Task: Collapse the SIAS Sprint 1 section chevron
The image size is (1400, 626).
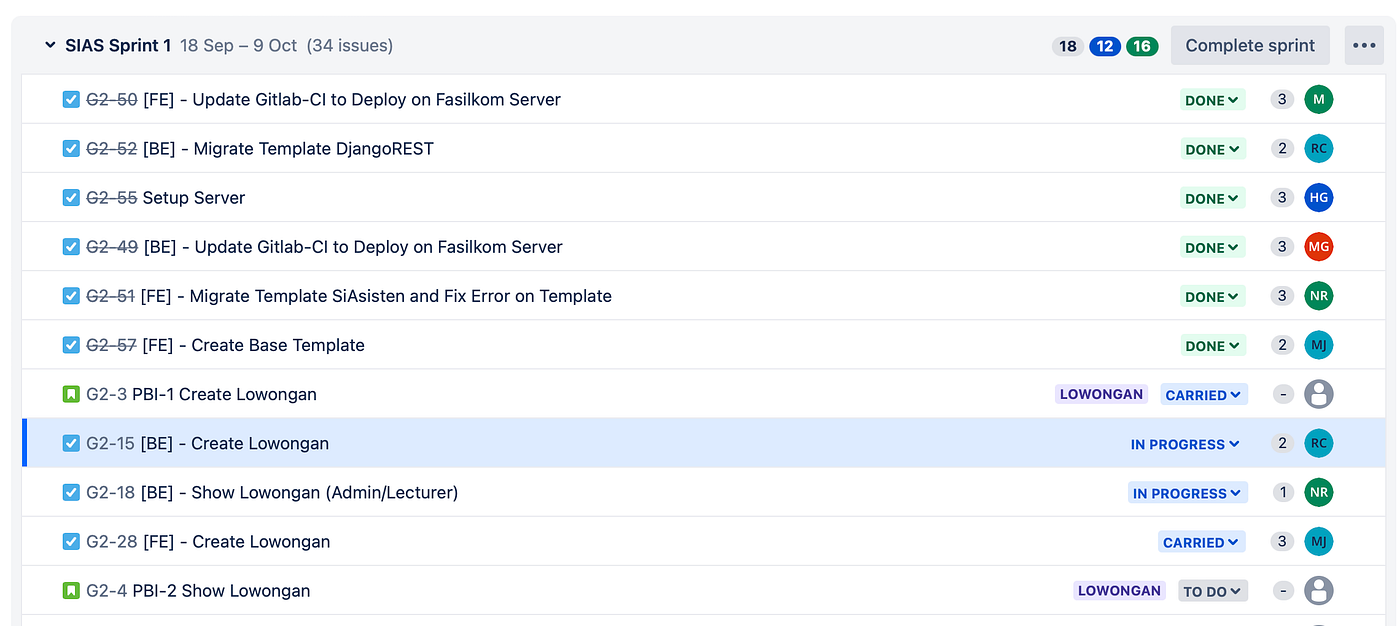Action: point(50,46)
